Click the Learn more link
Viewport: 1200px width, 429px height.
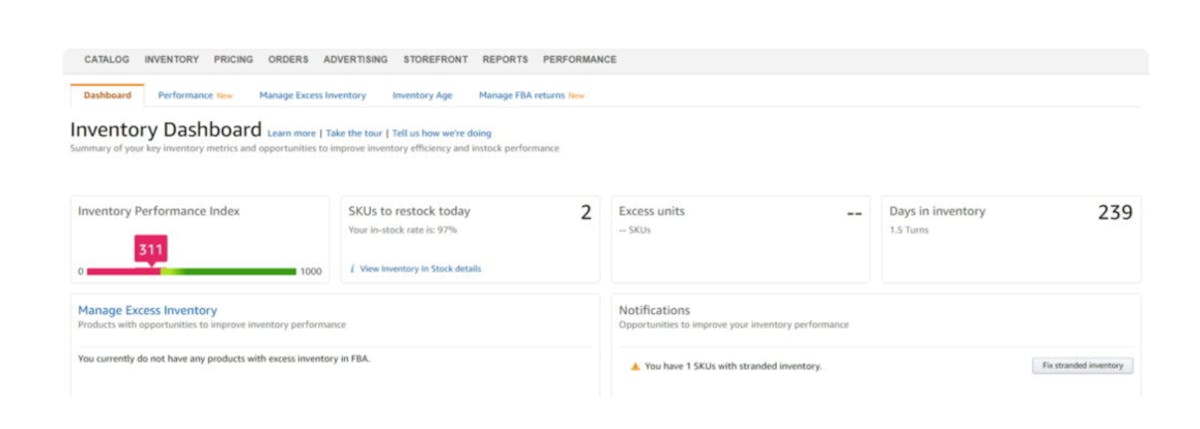(291, 133)
